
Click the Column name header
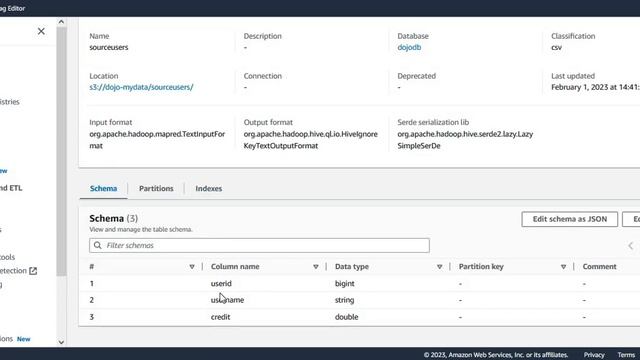235,267
